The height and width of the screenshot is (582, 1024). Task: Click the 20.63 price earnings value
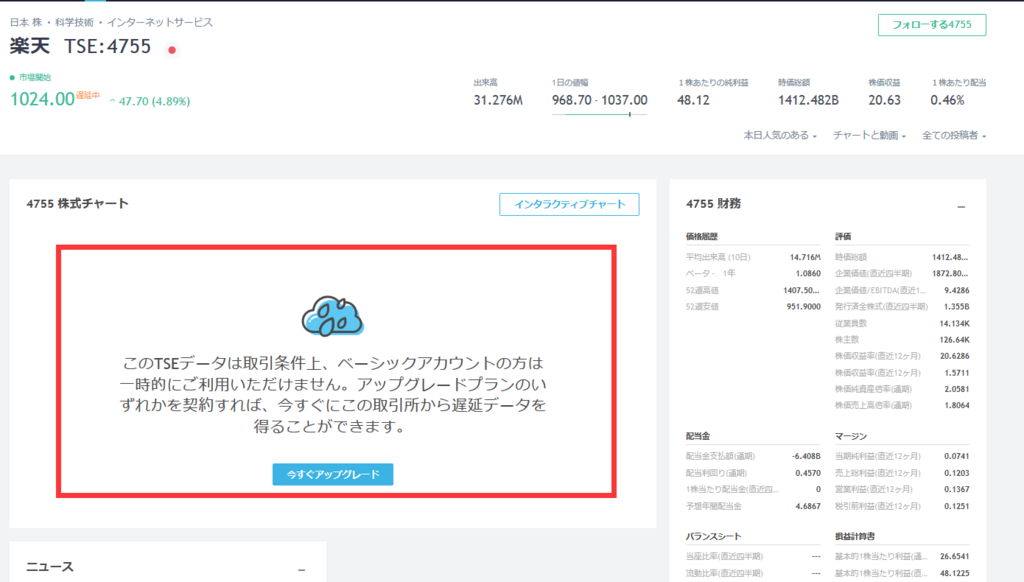pos(884,100)
